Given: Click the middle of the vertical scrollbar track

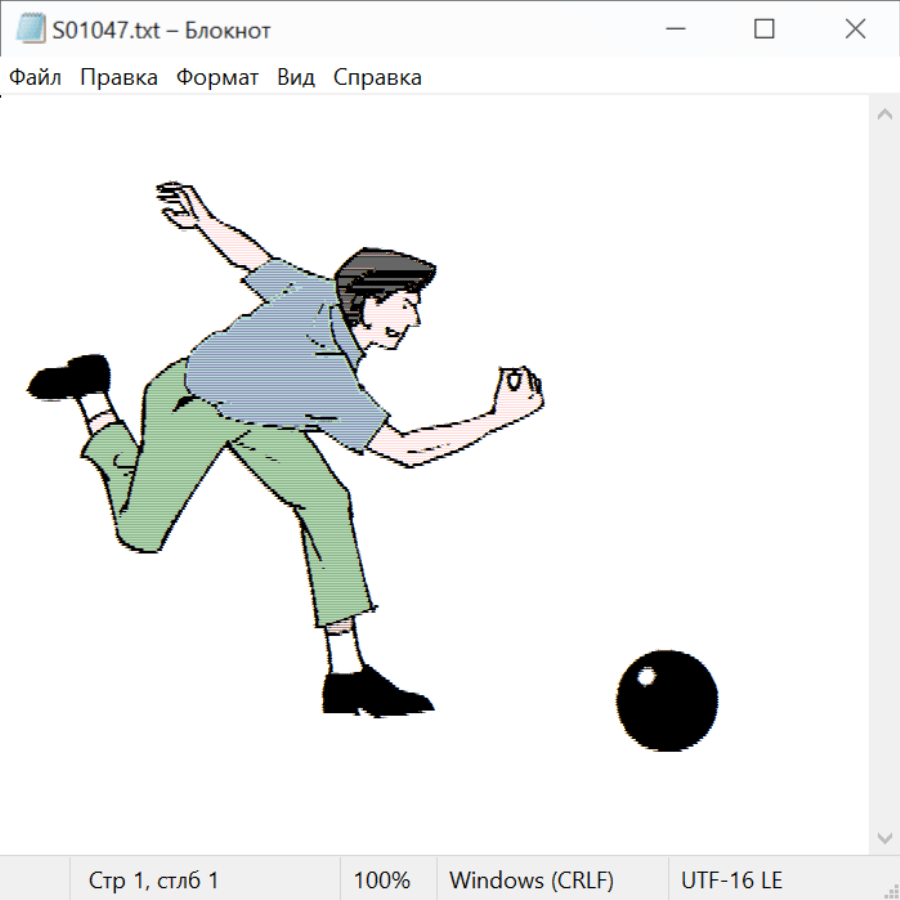Looking at the screenshot, I should coord(884,476).
